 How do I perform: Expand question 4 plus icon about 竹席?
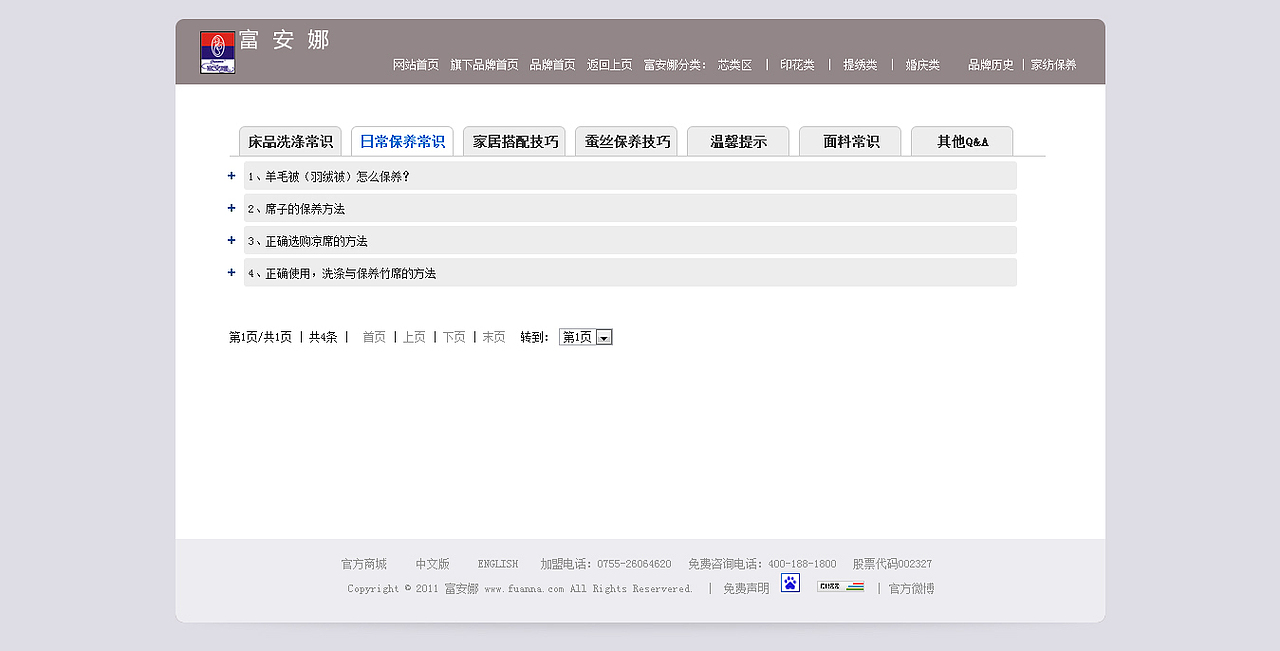[x=232, y=272]
